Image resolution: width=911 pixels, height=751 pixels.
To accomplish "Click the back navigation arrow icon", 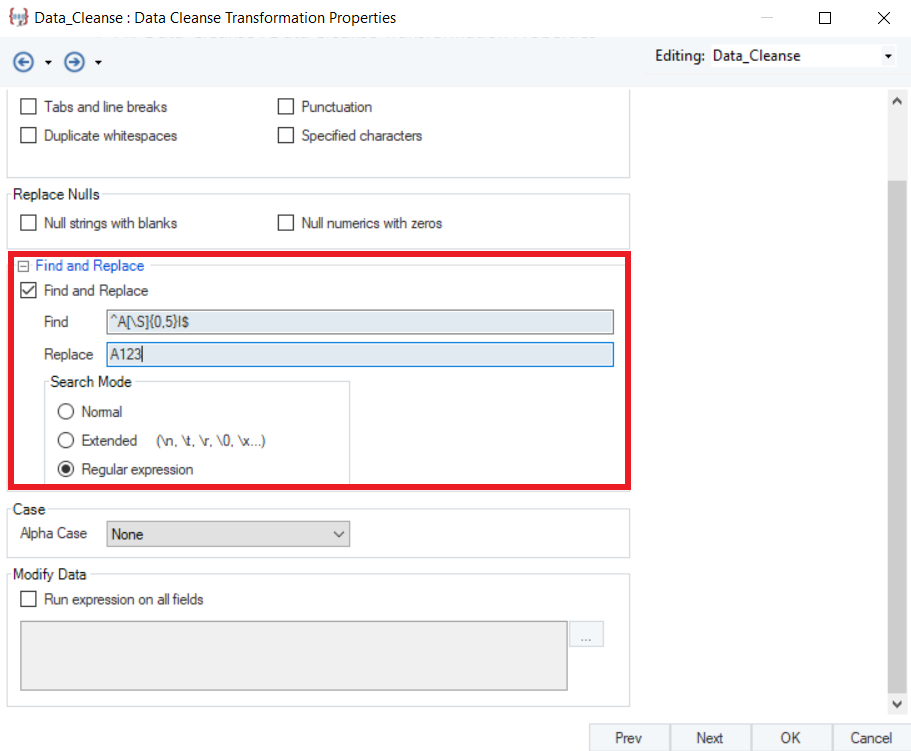I will tap(23, 63).
